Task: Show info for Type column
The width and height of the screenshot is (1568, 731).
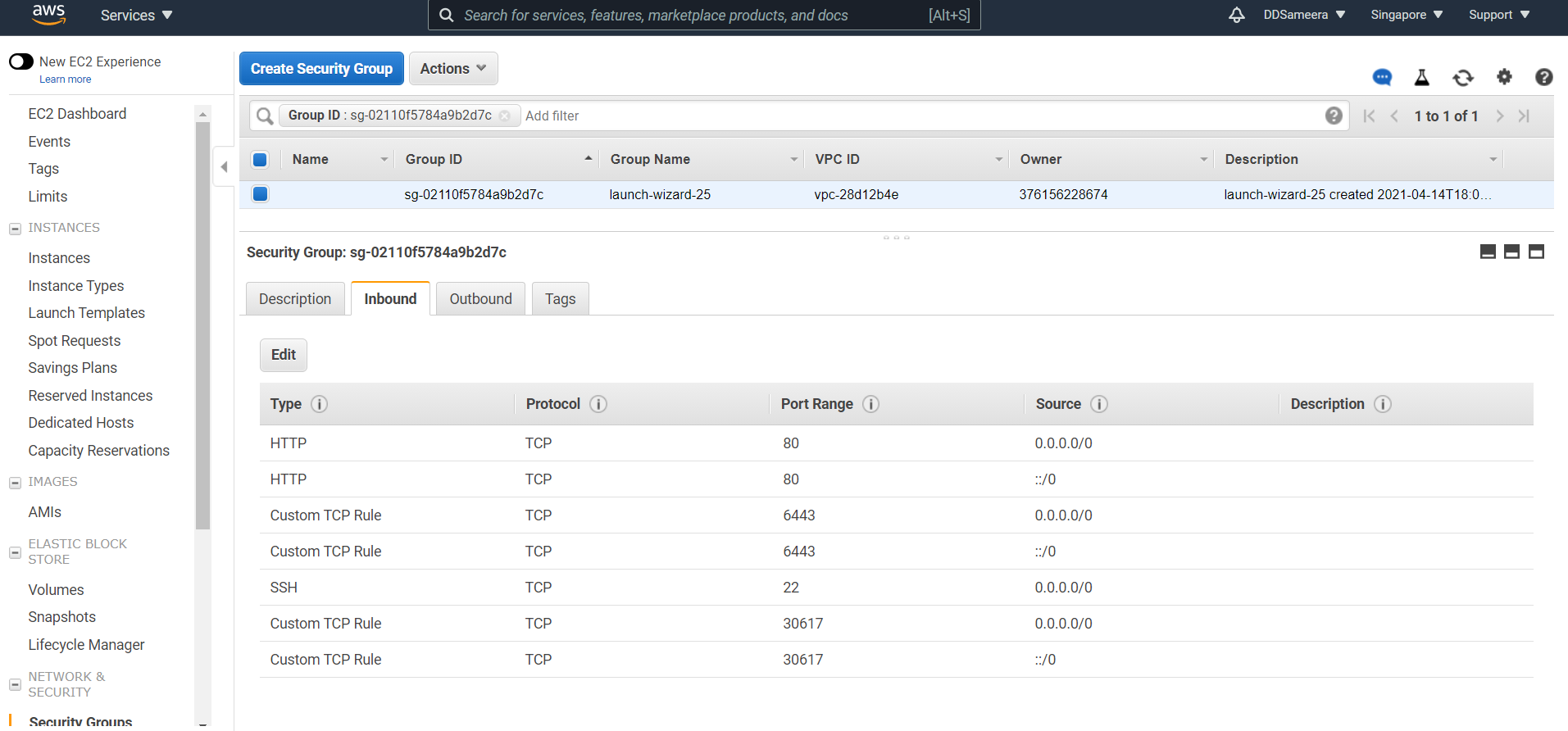Action: [x=320, y=404]
